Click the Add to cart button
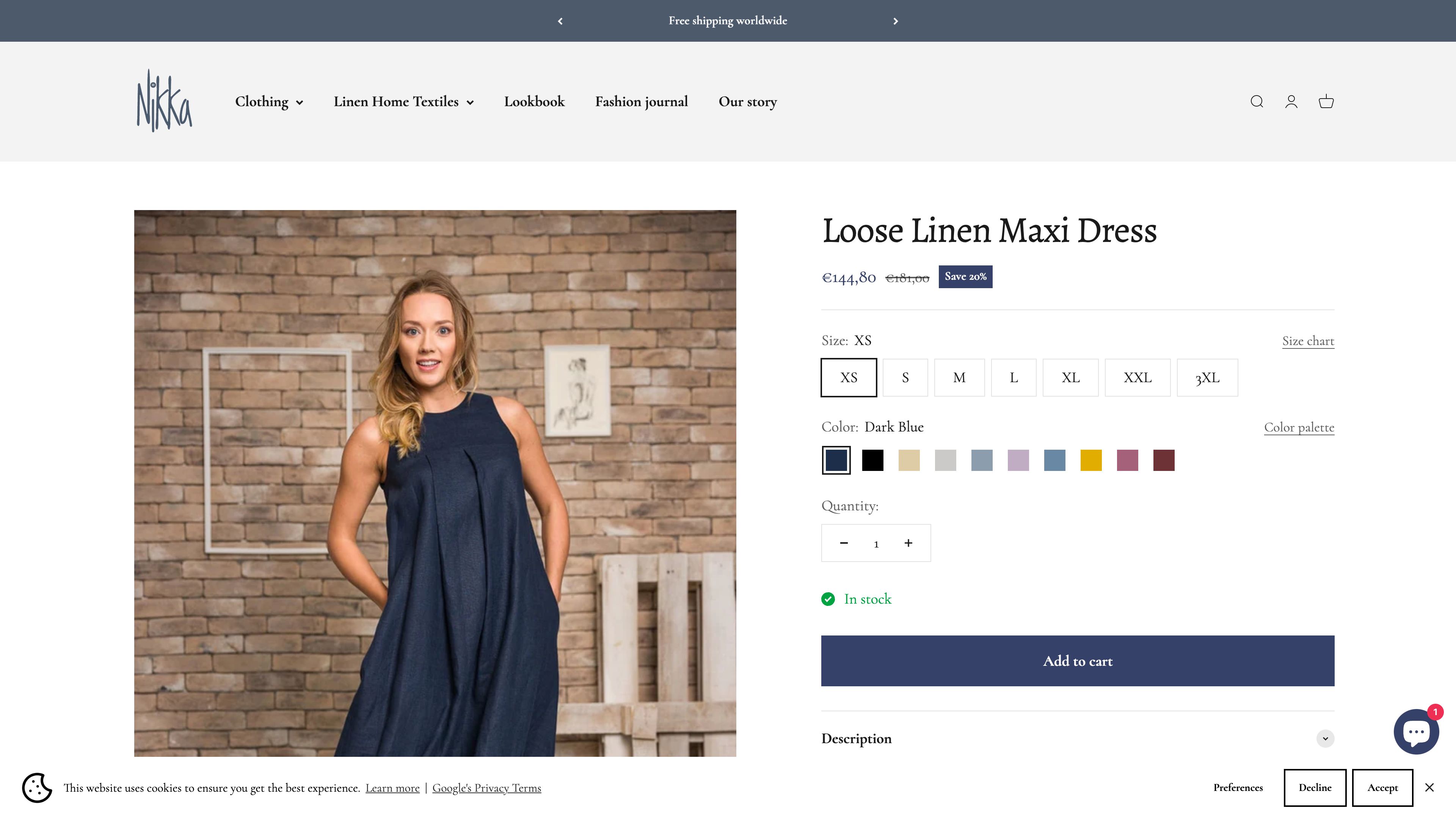 pos(1077,661)
